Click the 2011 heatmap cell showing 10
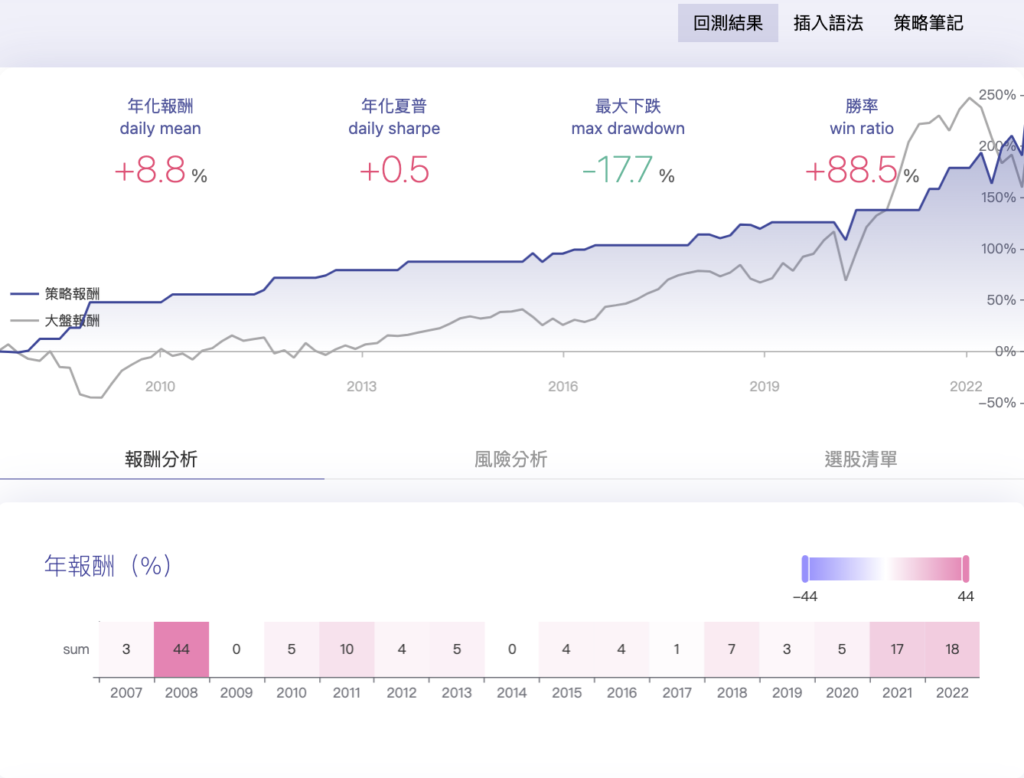1024x778 pixels. click(x=347, y=649)
